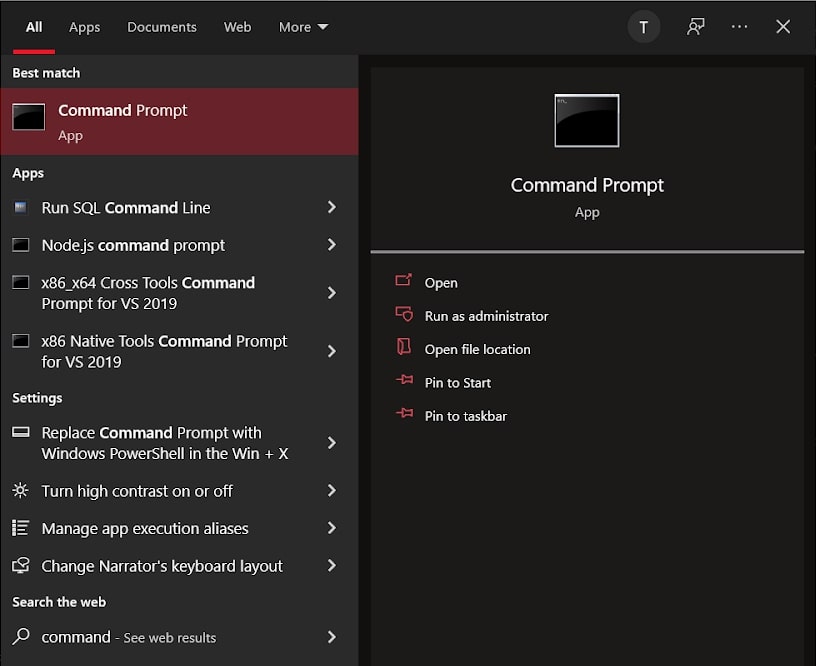
Task: Click the Run as administrator shield icon
Action: [x=404, y=314]
